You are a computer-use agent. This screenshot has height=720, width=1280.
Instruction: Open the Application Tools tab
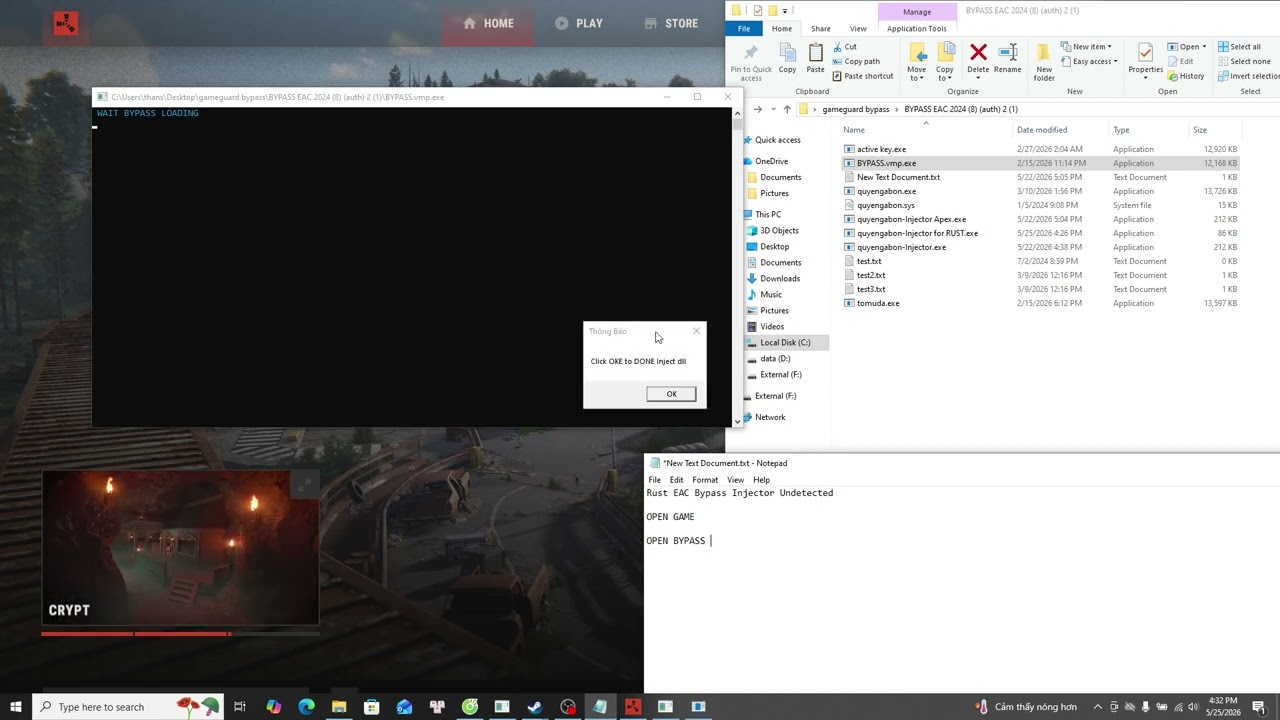pyautogui.click(x=917, y=29)
